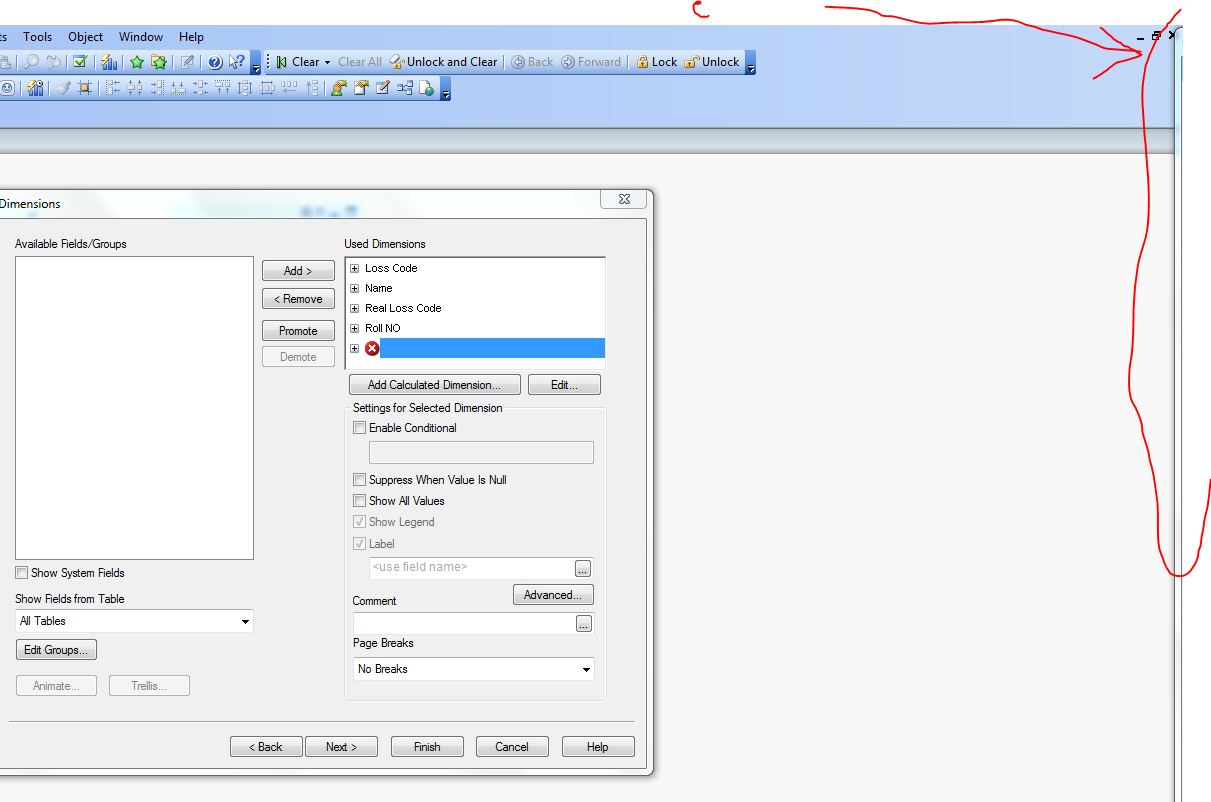Click the Format Painter brush icon
This screenshot has height=802, width=1211.
tap(64, 88)
